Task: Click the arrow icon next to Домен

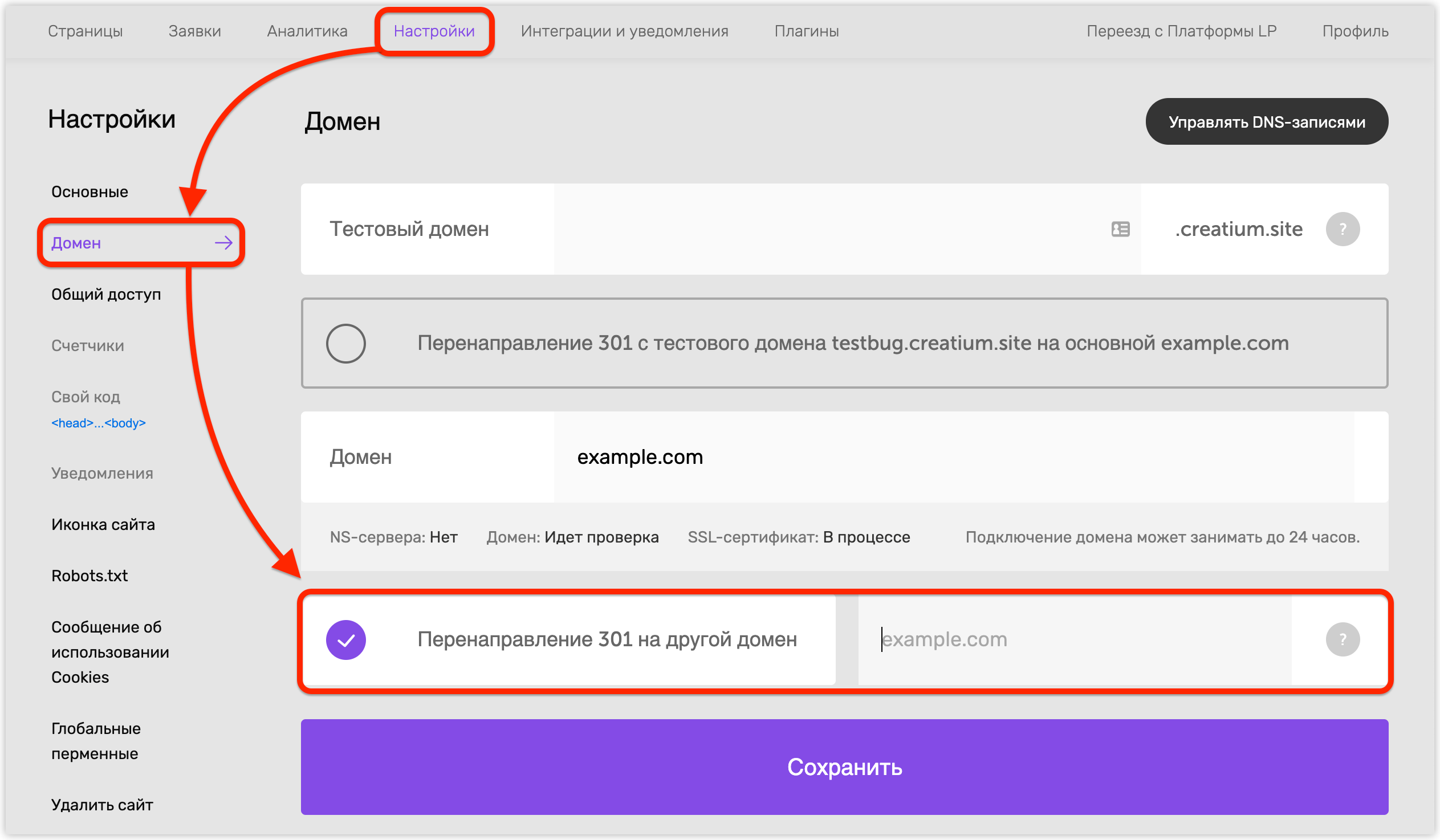Action: pyautogui.click(x=223, y=243)
